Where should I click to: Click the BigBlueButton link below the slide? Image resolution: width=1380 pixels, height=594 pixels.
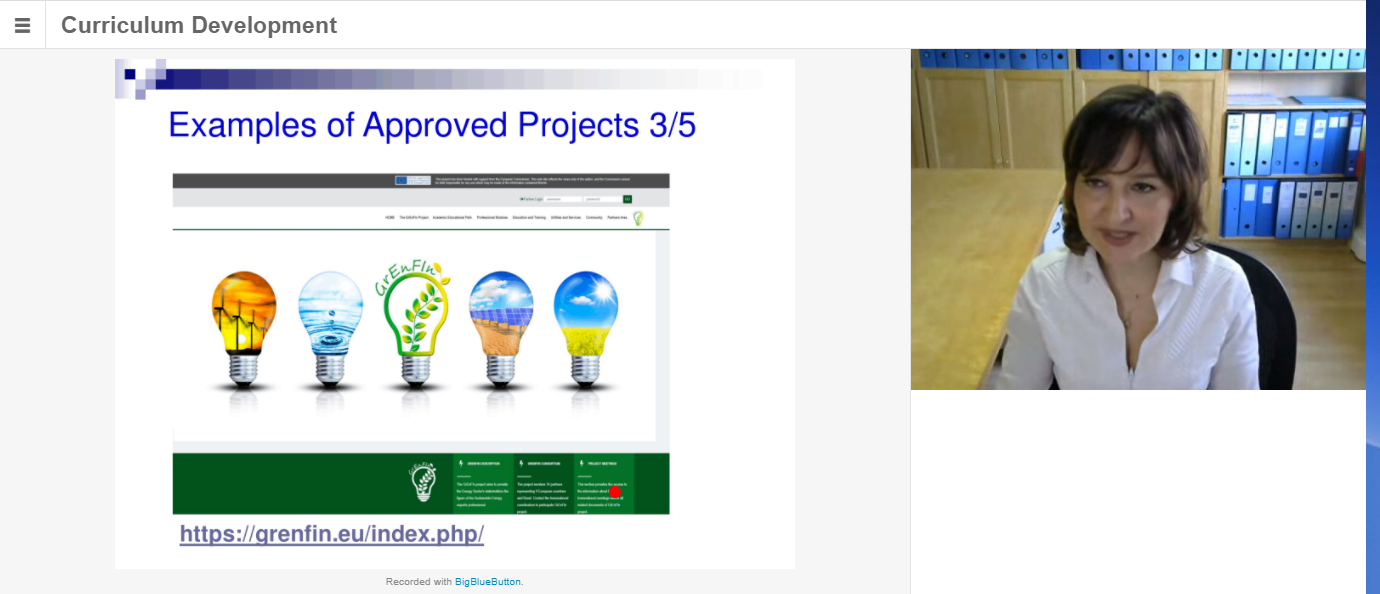click(488, 581)
